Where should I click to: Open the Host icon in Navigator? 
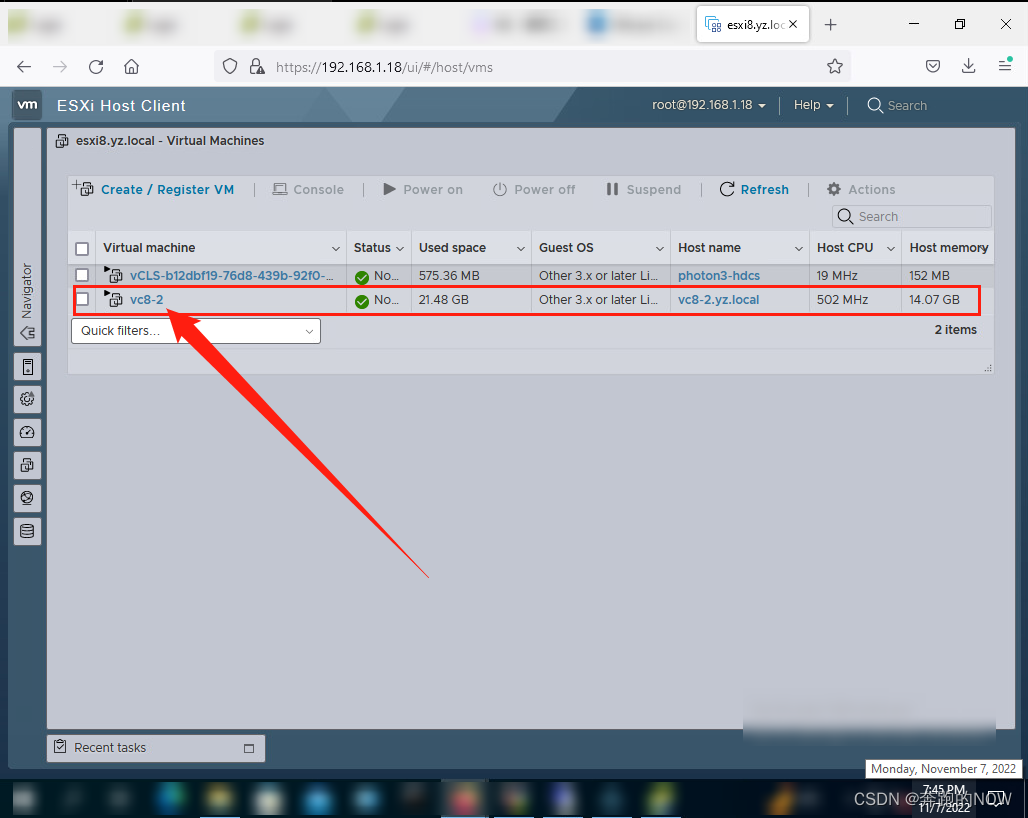point(28,367)
